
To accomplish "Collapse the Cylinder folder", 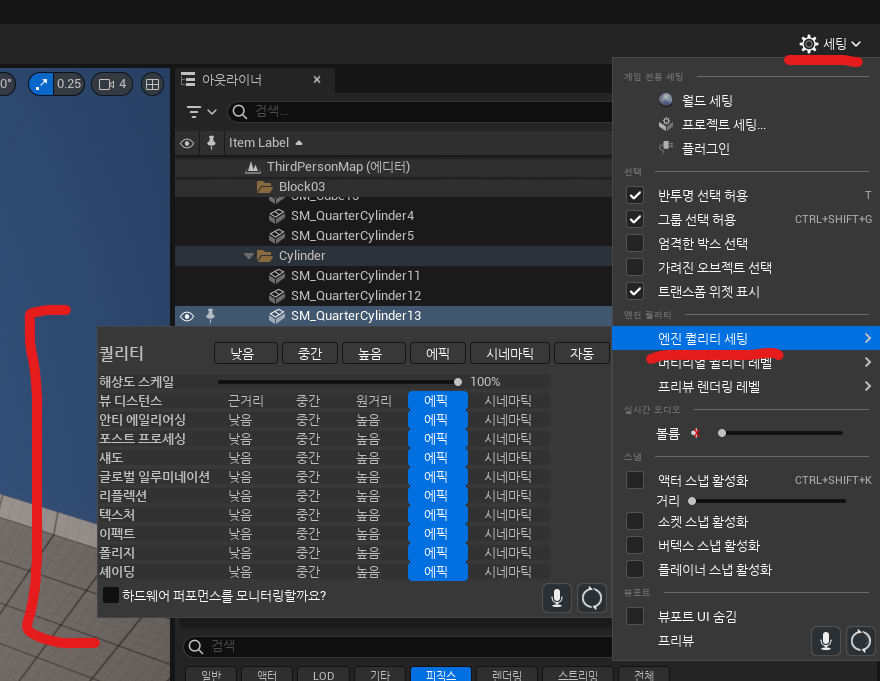I will tap(249, 255).
